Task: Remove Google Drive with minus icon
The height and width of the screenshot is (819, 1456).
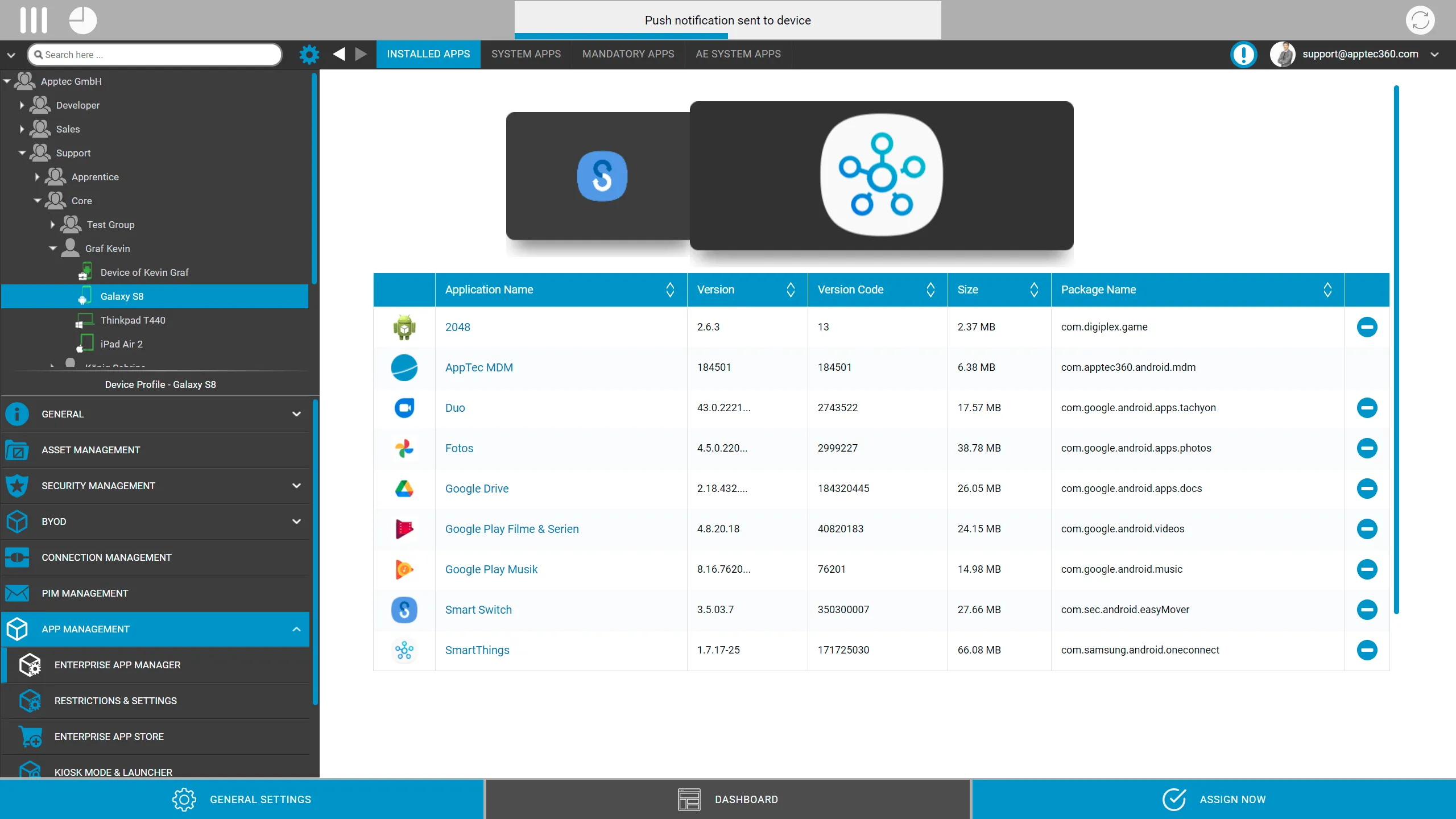Action: pyautogui.click(x=1367, y=489)
